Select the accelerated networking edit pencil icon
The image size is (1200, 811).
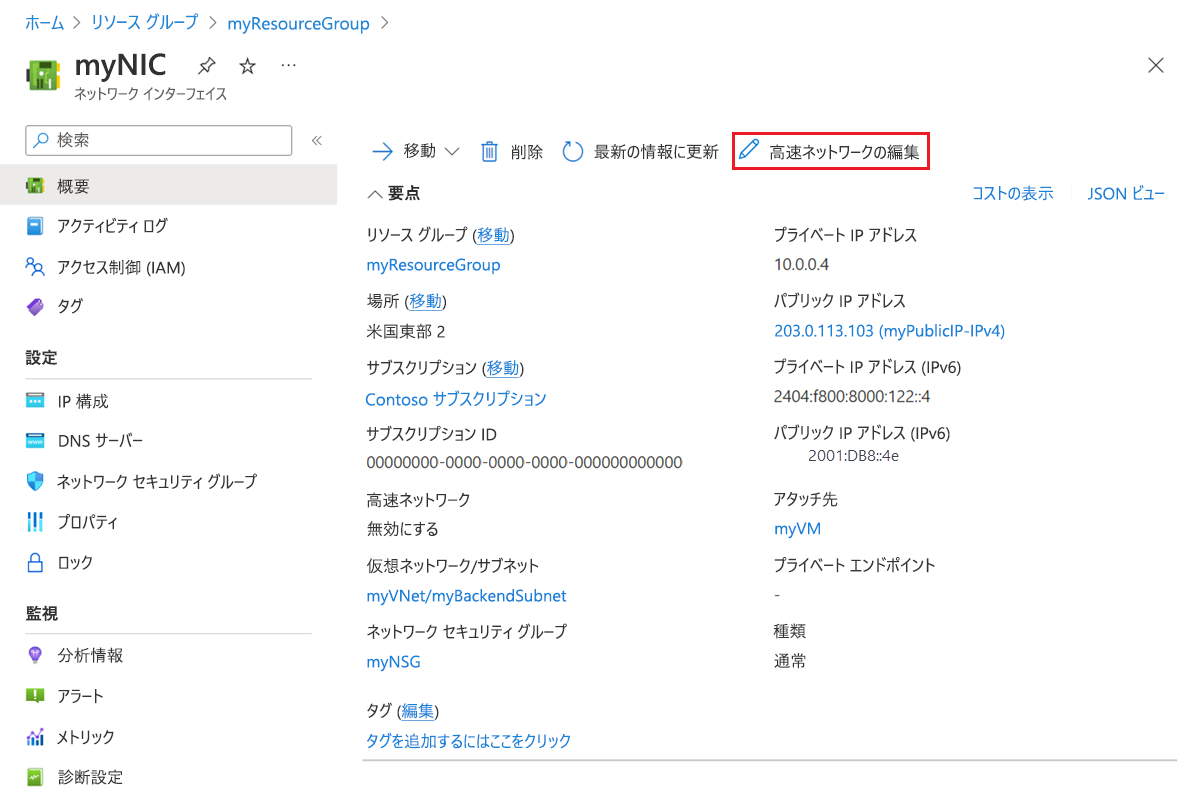pos(750,150)
